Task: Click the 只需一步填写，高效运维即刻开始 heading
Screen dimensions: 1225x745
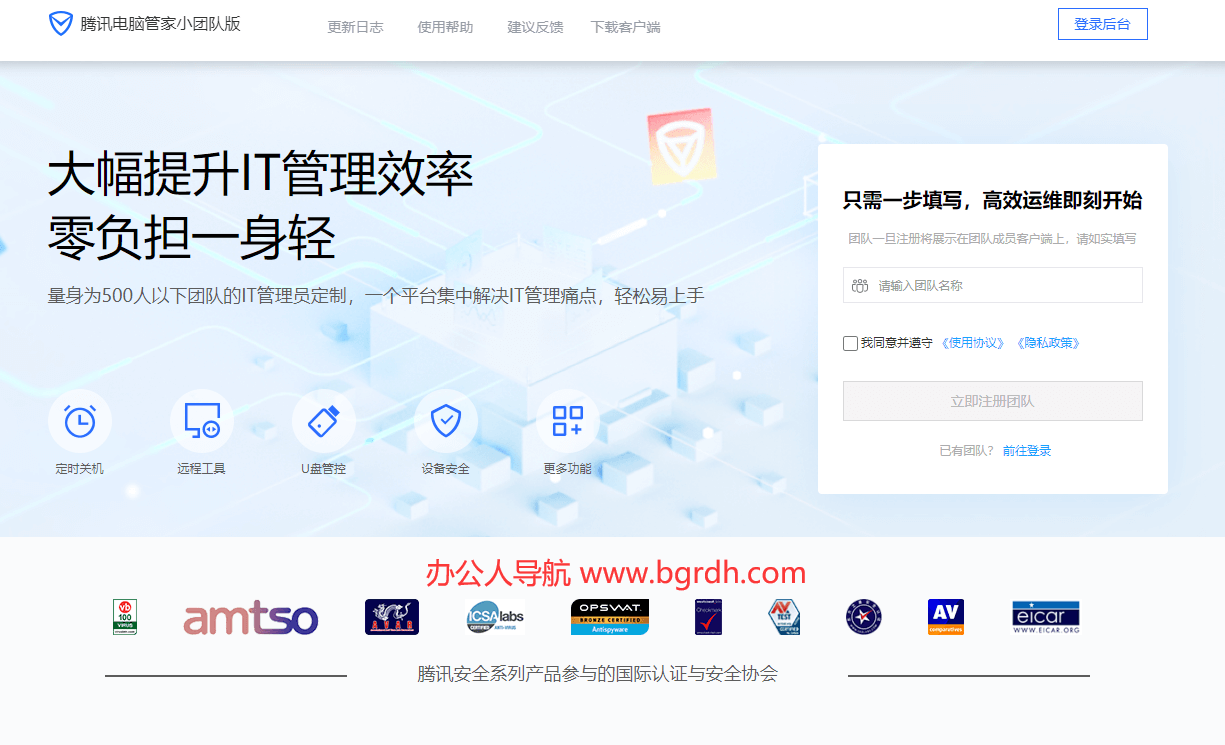Action: [992, 201]
